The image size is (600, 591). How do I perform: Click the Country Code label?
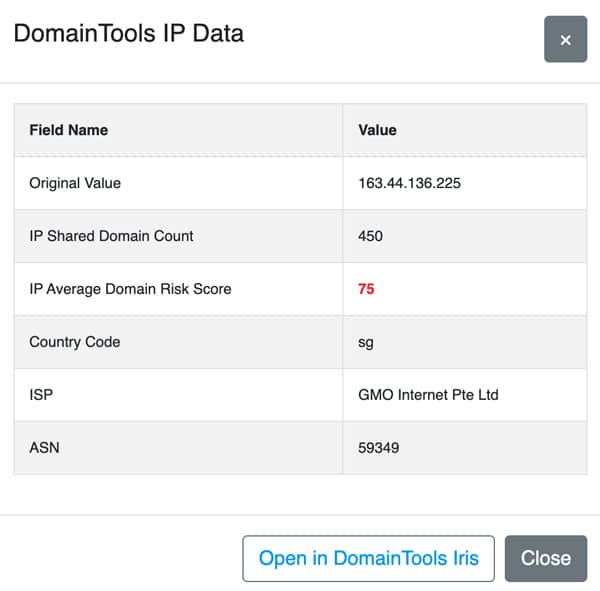click(75, 342)
